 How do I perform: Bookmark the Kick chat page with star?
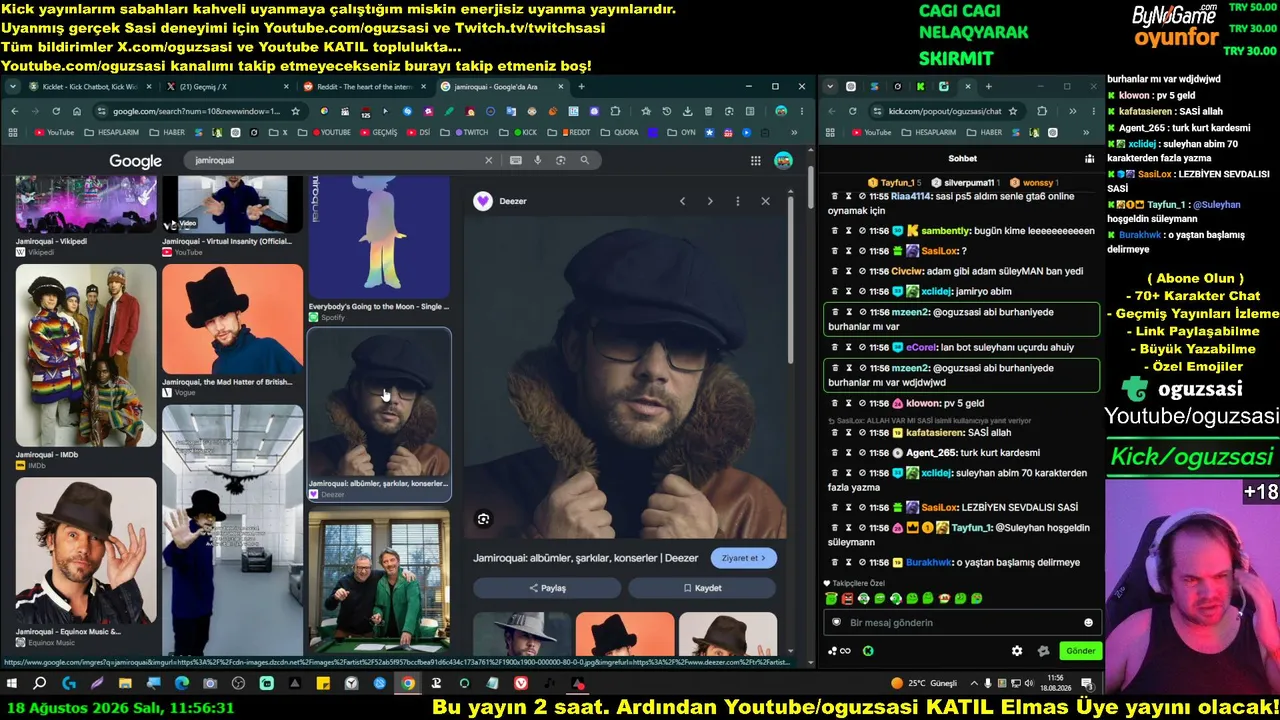point(1013,111)
